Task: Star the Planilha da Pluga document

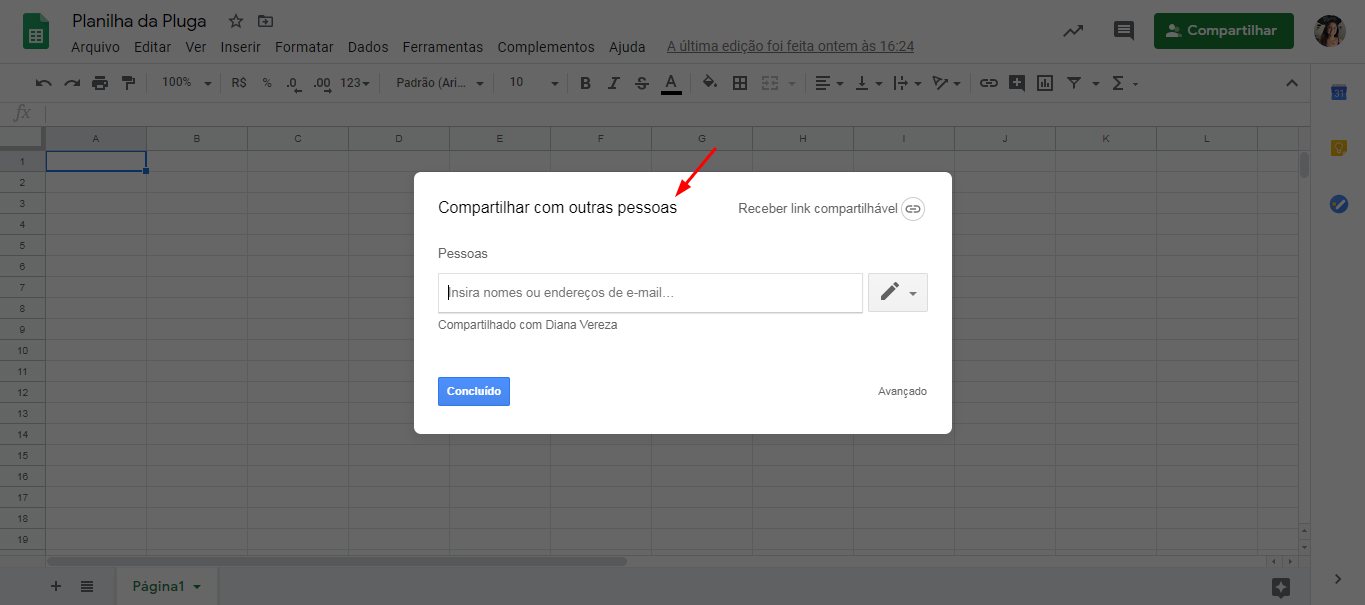Action: pyautogui.click(x=236, y=21)
